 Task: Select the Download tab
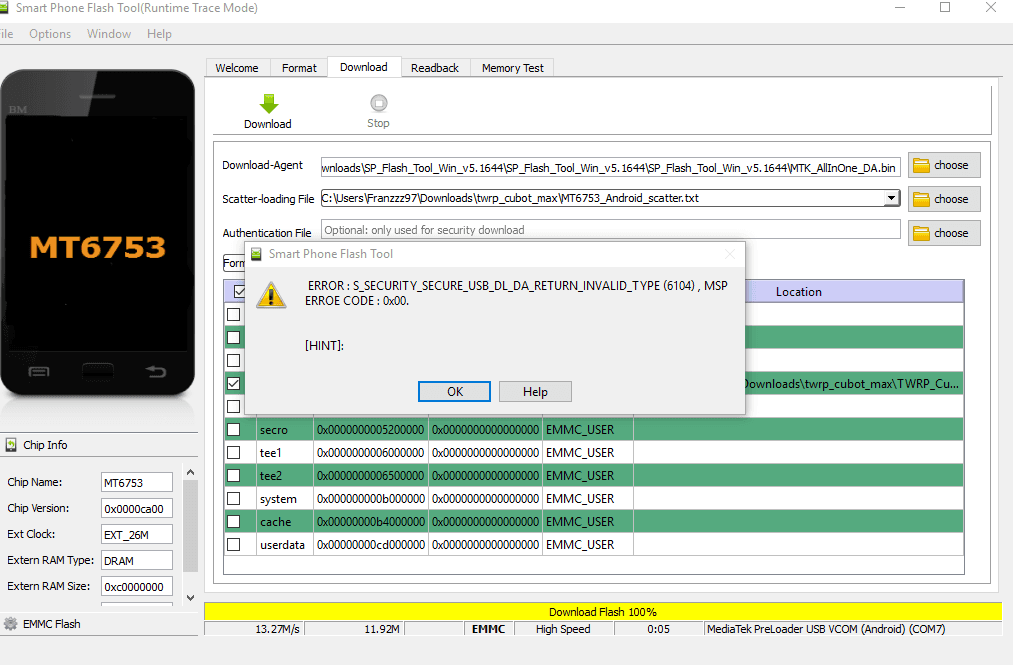pyautogui.click(x=364, y=67)
